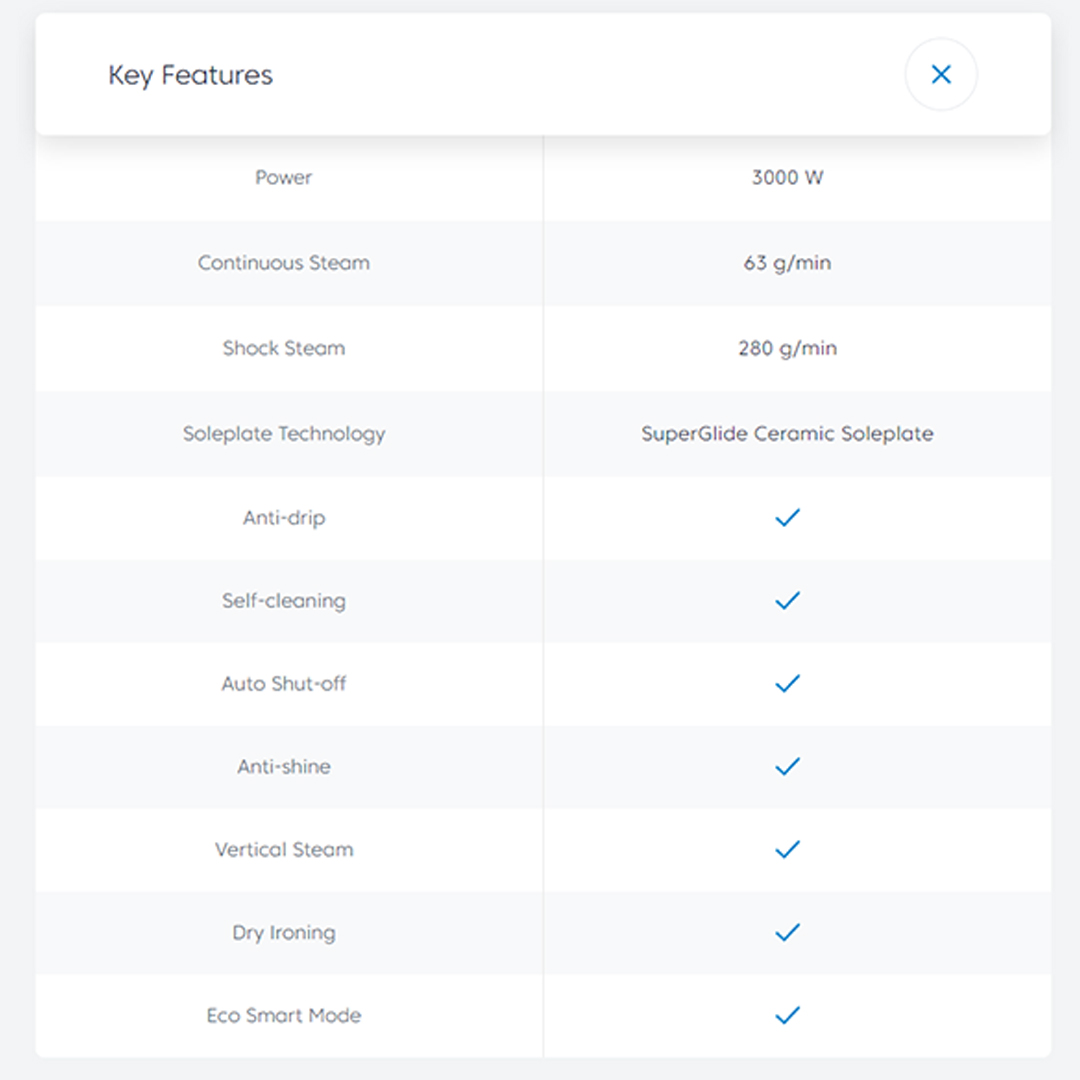Click the Auto Shut-off checkmark icon
The image size is (1080, 1080).
click(788, 684)
